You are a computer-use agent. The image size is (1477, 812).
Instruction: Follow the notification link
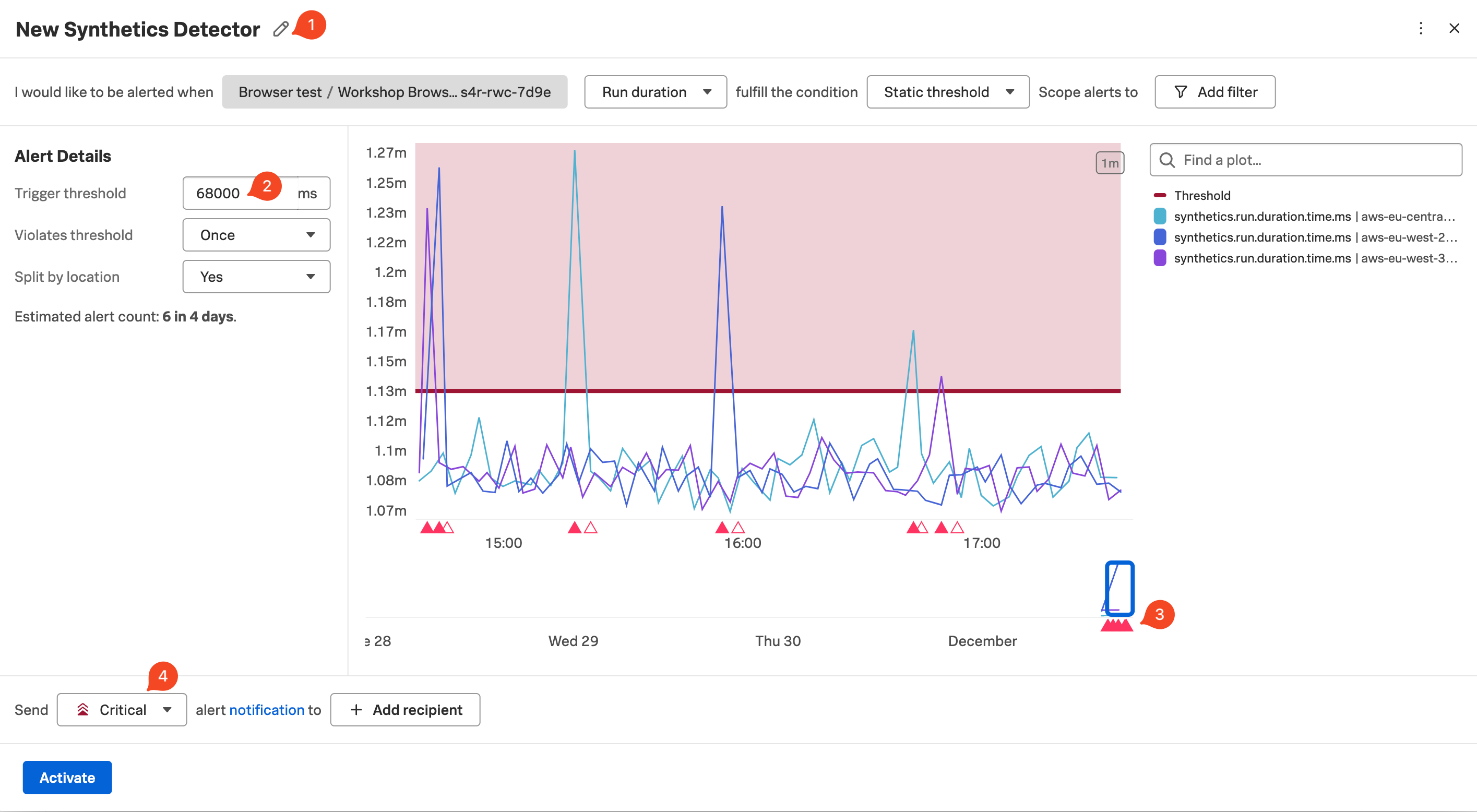tap(267, 710)
